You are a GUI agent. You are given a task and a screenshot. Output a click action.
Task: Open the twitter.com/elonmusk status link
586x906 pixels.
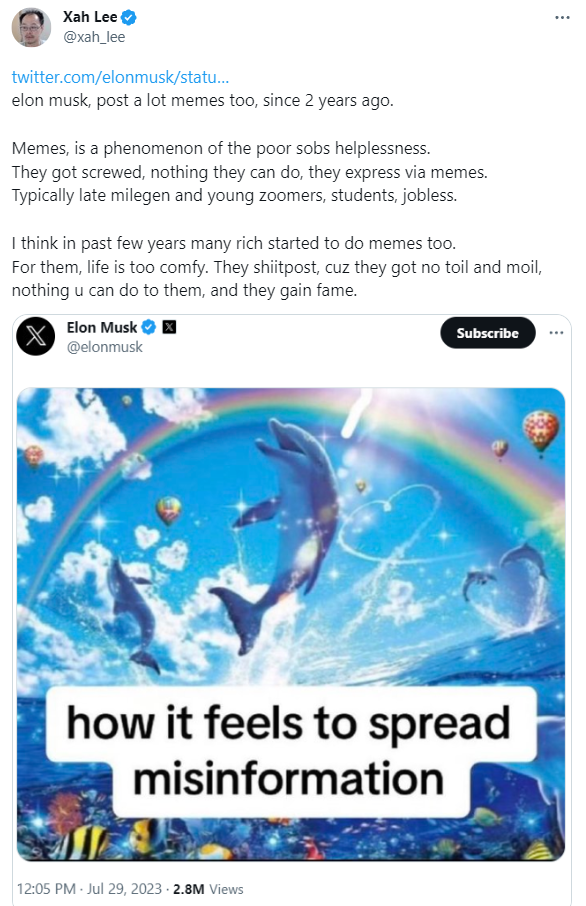[x=120, y=77]
